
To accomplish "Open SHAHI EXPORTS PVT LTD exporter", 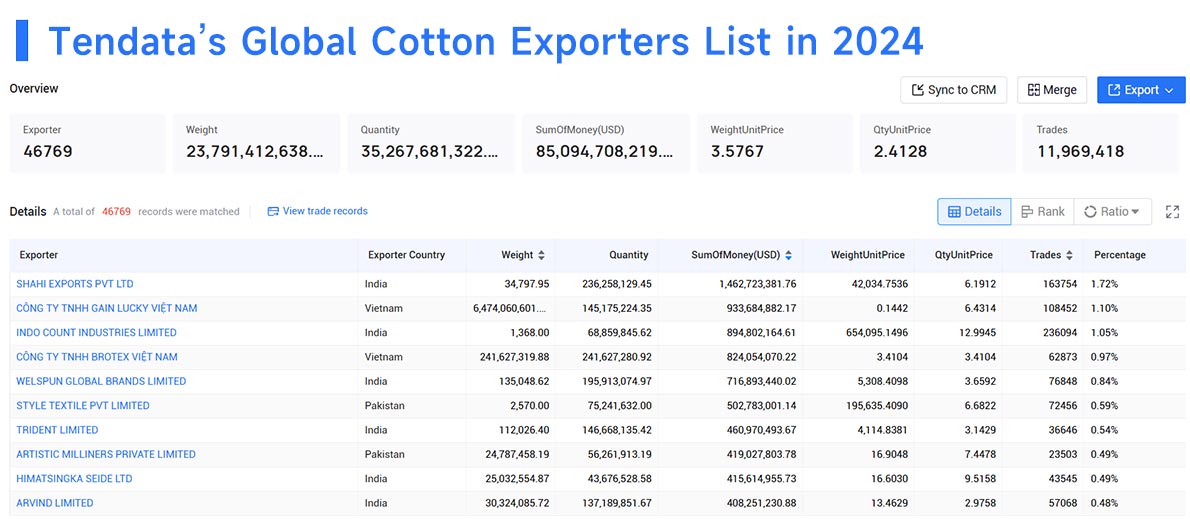I will (x=75, y=284).
